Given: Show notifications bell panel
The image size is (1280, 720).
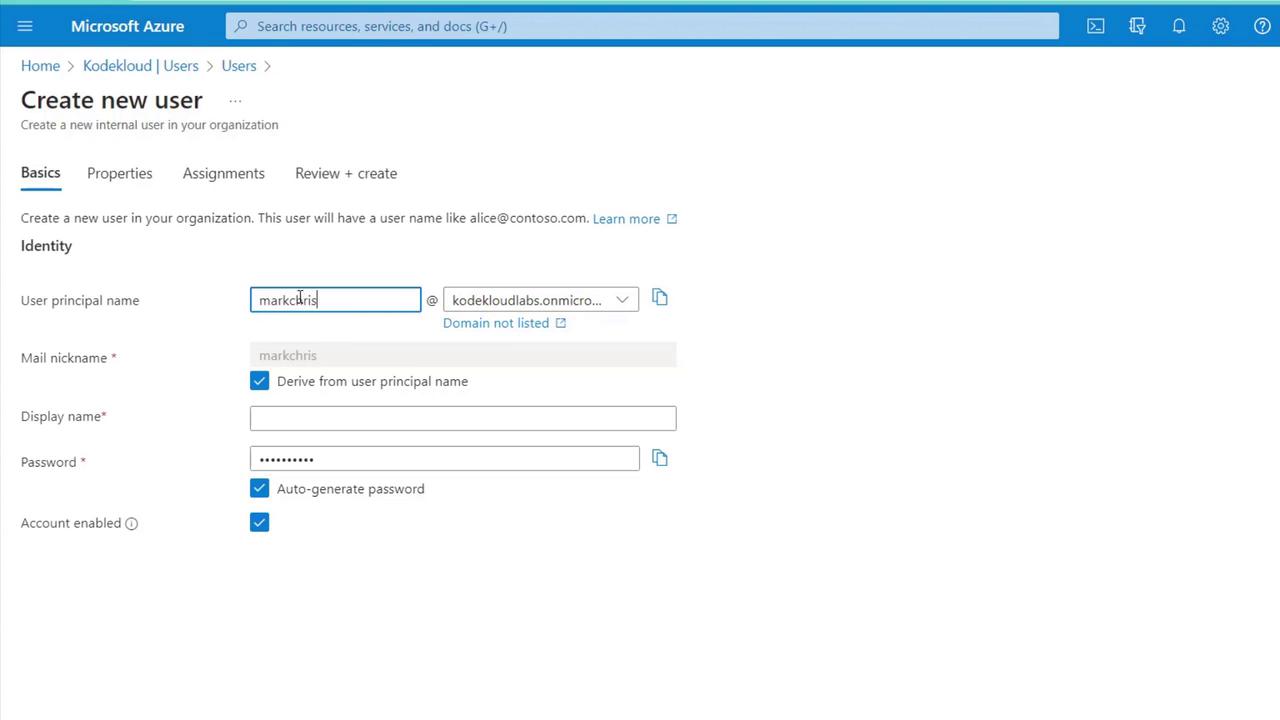Looking at the screenshot, I should pyautogui.click(x=1179, y=26).
